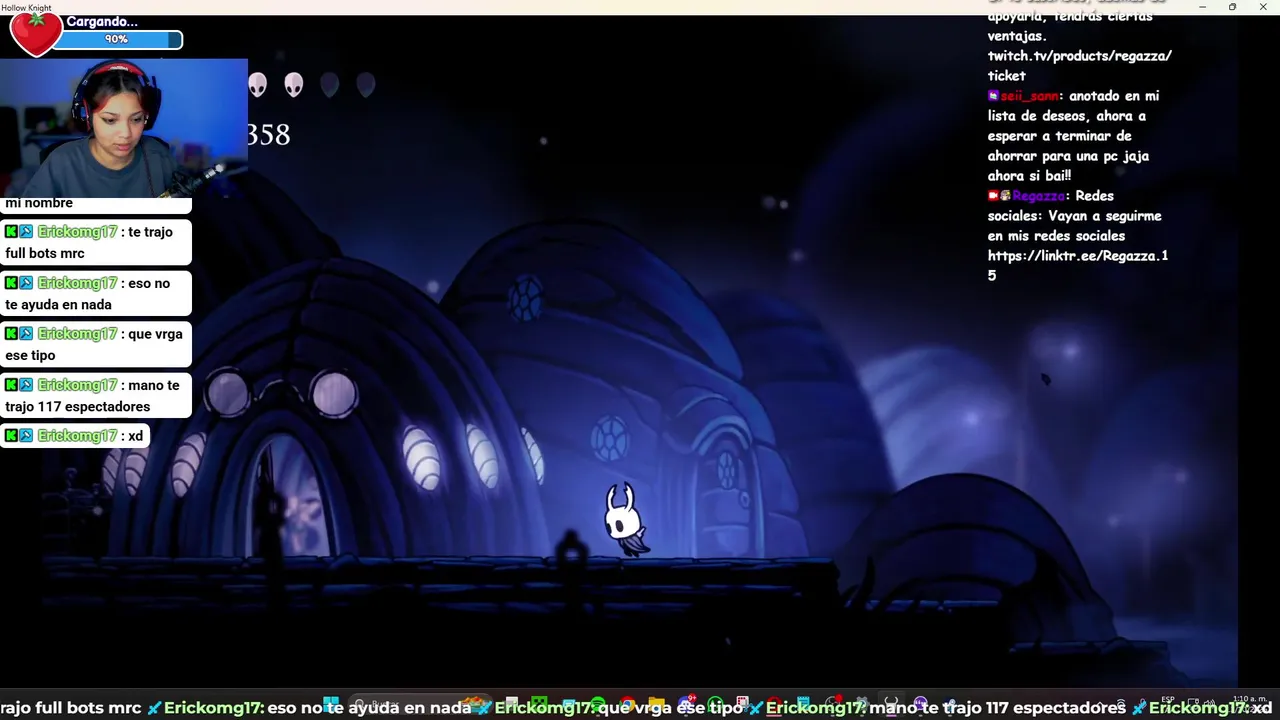1280x720 pixels.
Task: Open the linktr.ee/Regazza.15 link
Action: pos(1078,266)
